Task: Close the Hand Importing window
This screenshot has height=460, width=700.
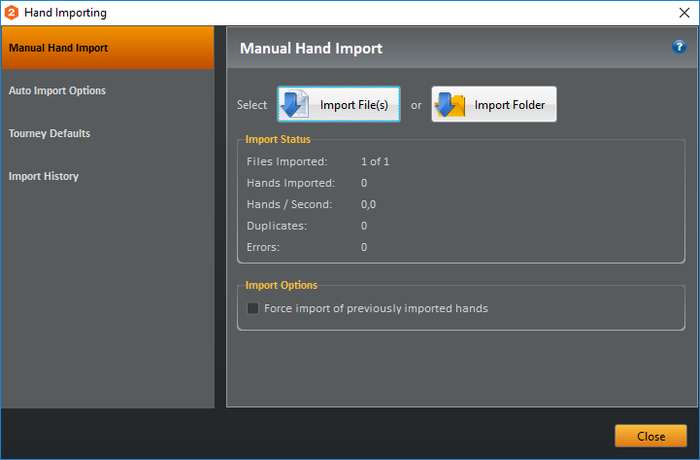Action: 684,13
